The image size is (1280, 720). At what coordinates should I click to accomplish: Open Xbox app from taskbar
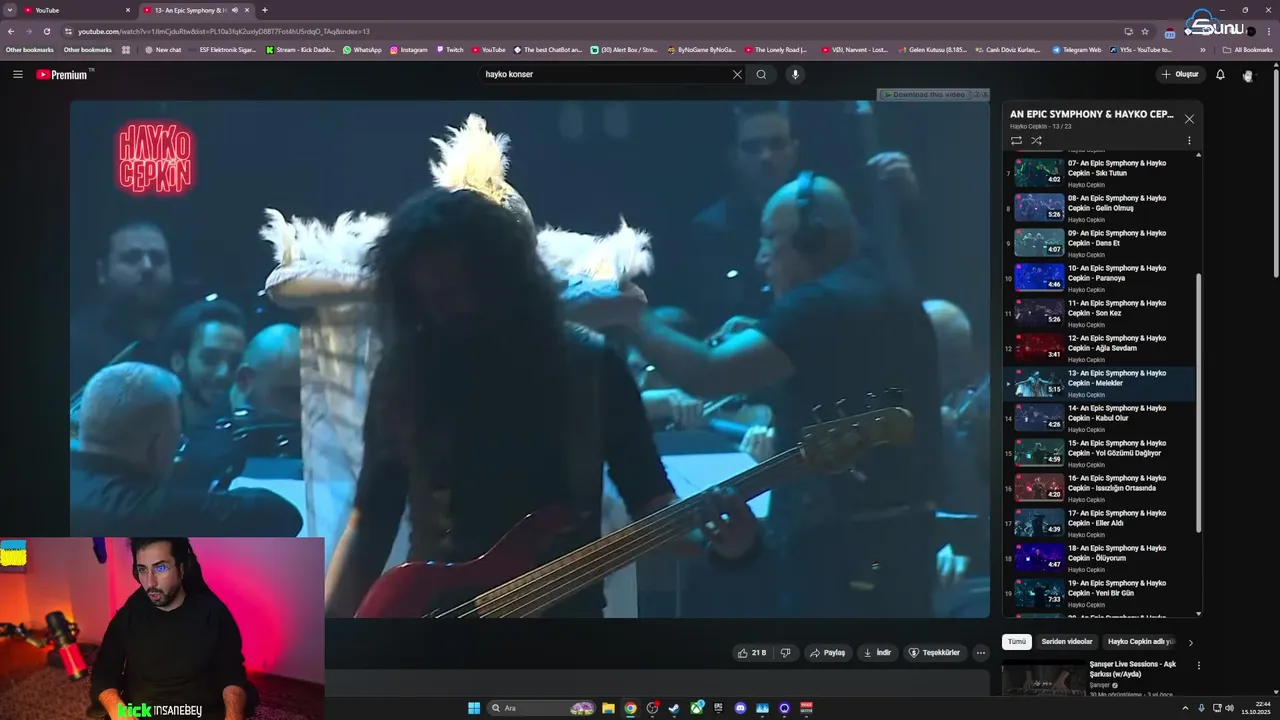(x=696, y=708)
